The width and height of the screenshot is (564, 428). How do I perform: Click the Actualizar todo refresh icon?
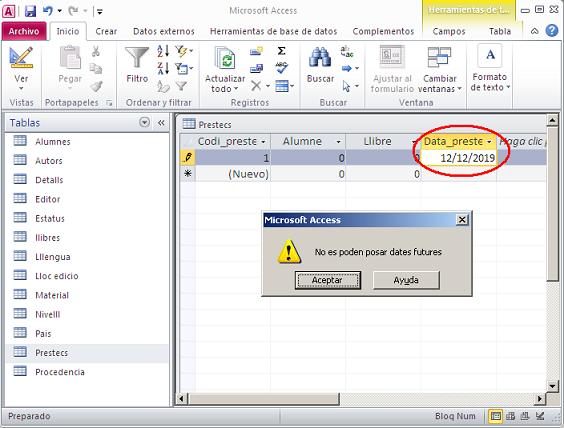click(x=225, y=58)
